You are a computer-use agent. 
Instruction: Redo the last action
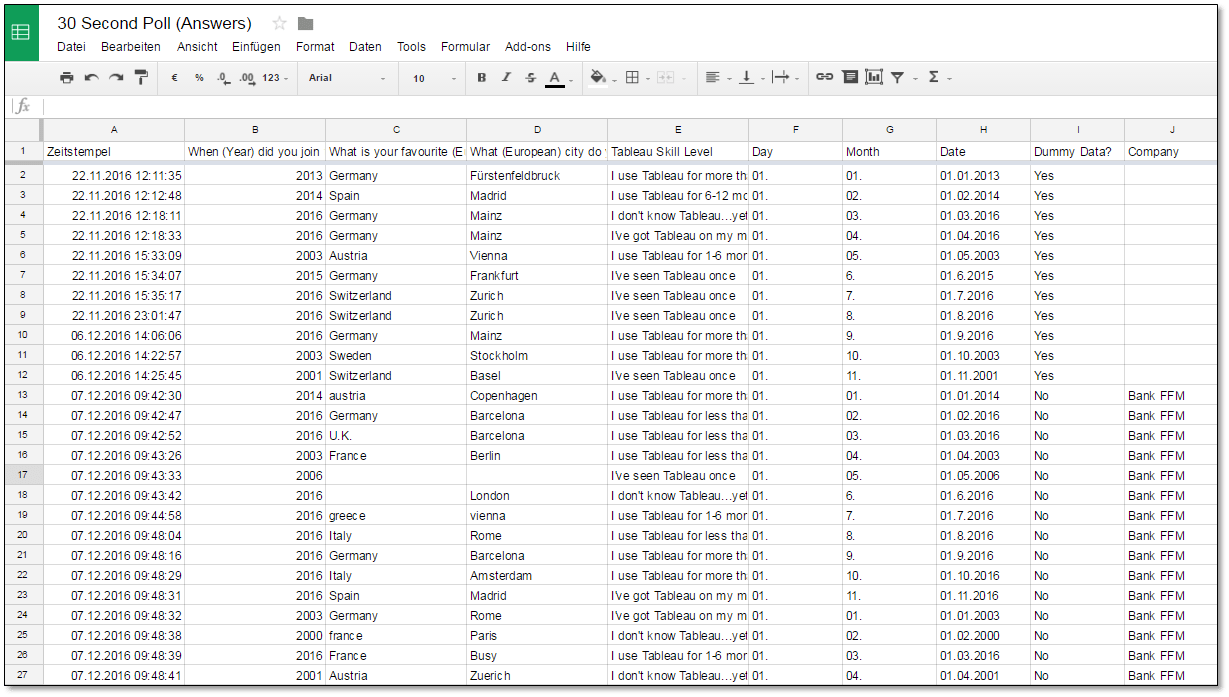pyautogui.click(x=116, y=77)
